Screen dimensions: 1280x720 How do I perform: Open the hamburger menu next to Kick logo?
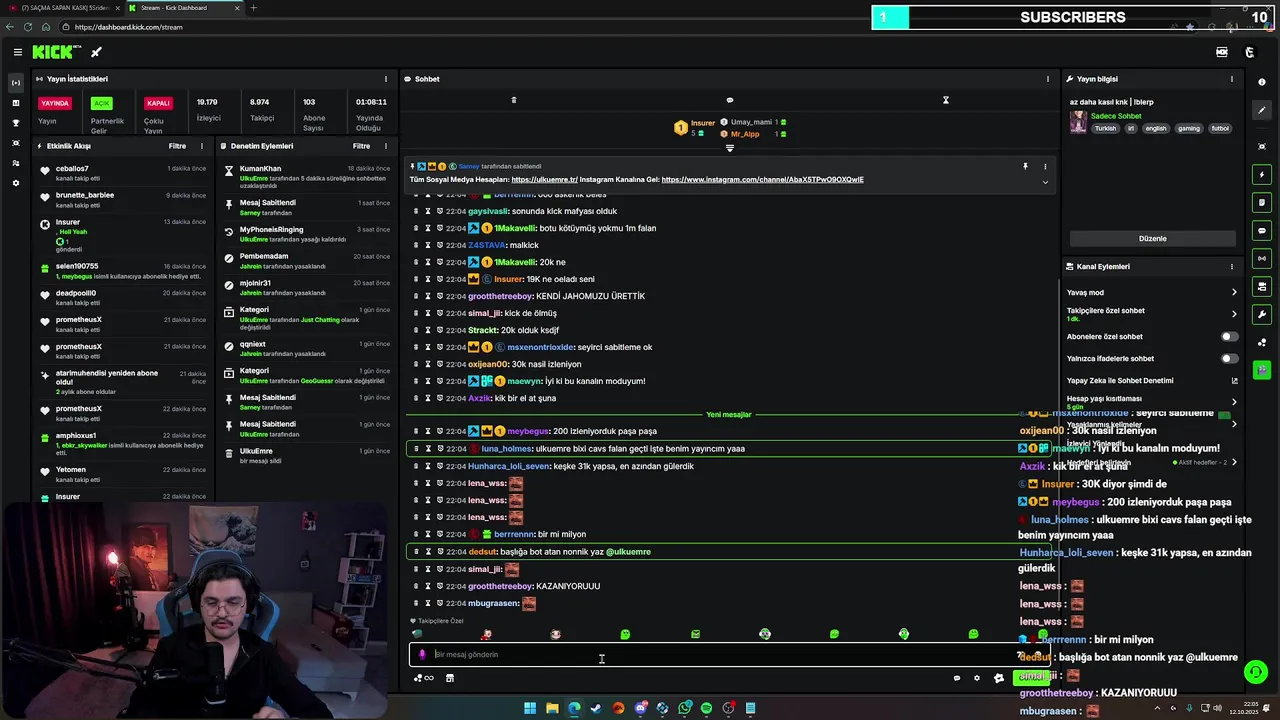pos(17,52)
